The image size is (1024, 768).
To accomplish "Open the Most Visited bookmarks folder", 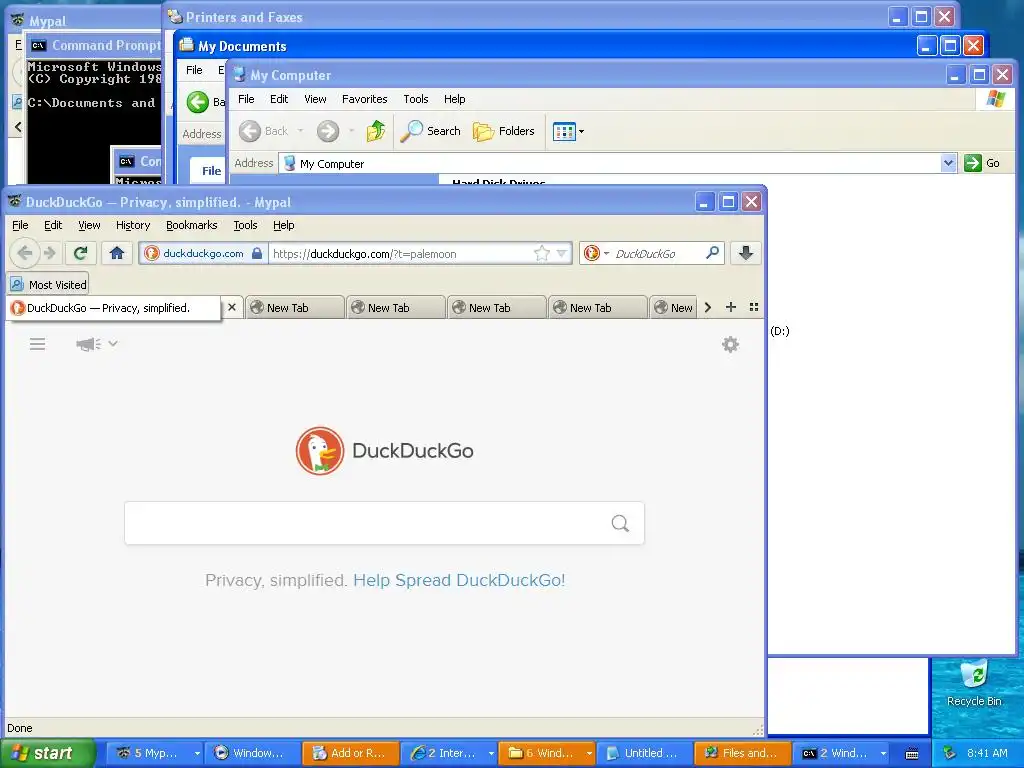I will (48, 285).
